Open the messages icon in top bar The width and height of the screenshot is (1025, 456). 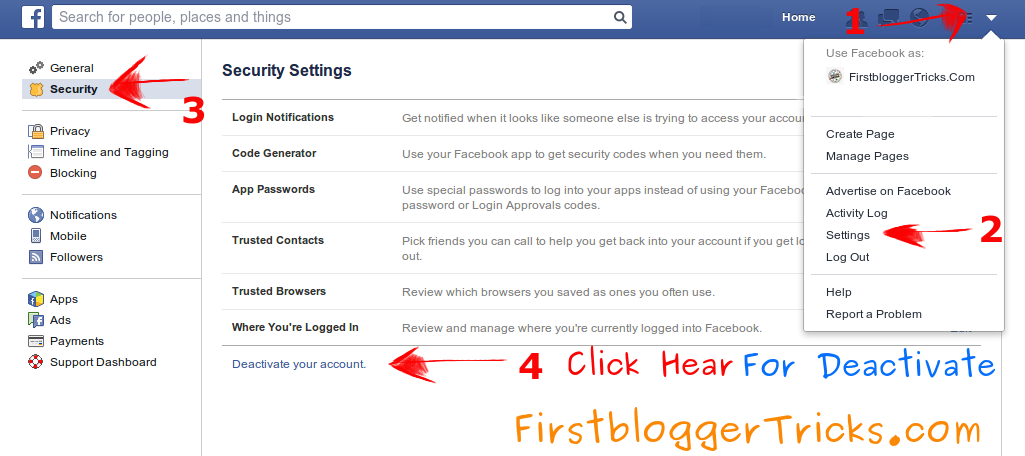tap(888, 18)
